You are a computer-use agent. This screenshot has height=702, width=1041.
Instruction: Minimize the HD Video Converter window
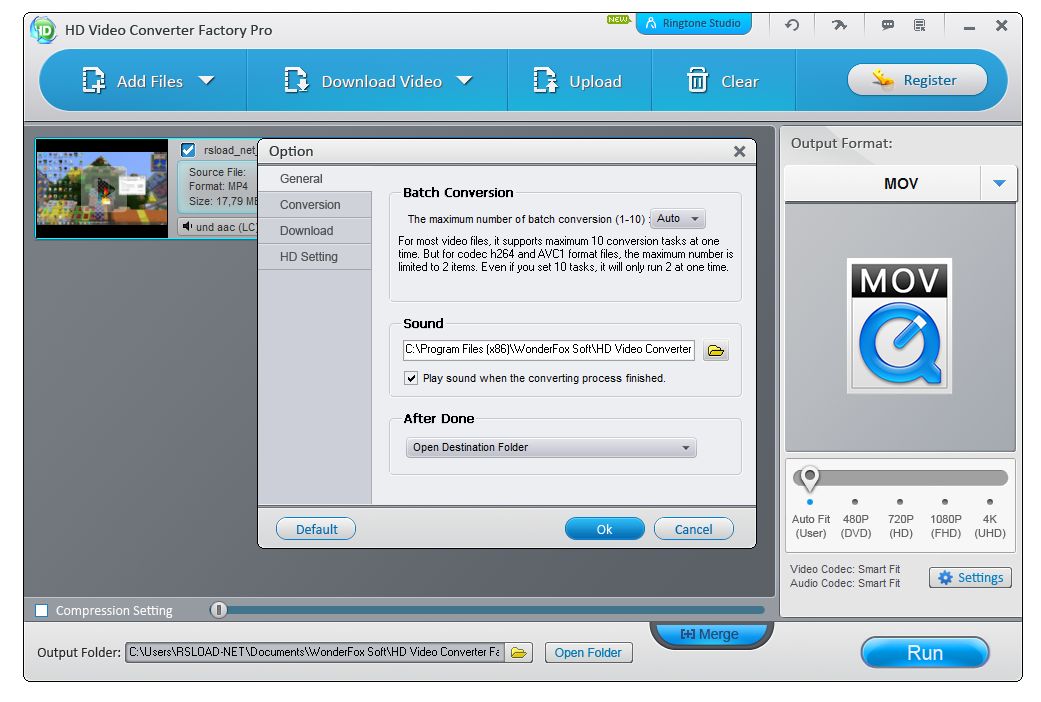969,27
